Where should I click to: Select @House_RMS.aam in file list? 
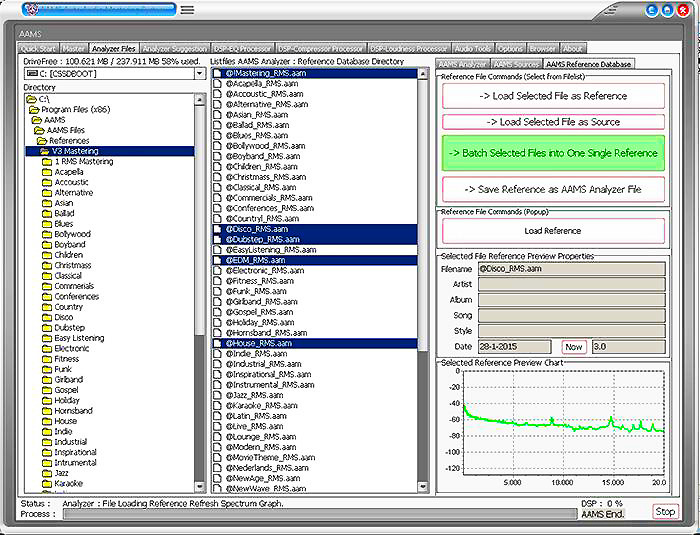315,343
